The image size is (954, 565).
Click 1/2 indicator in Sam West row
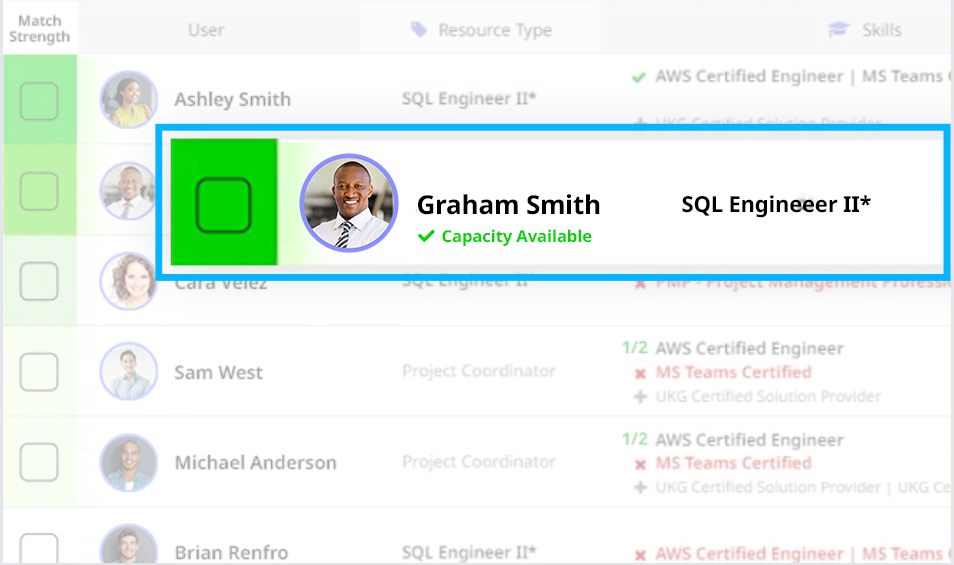coord(635,347)
